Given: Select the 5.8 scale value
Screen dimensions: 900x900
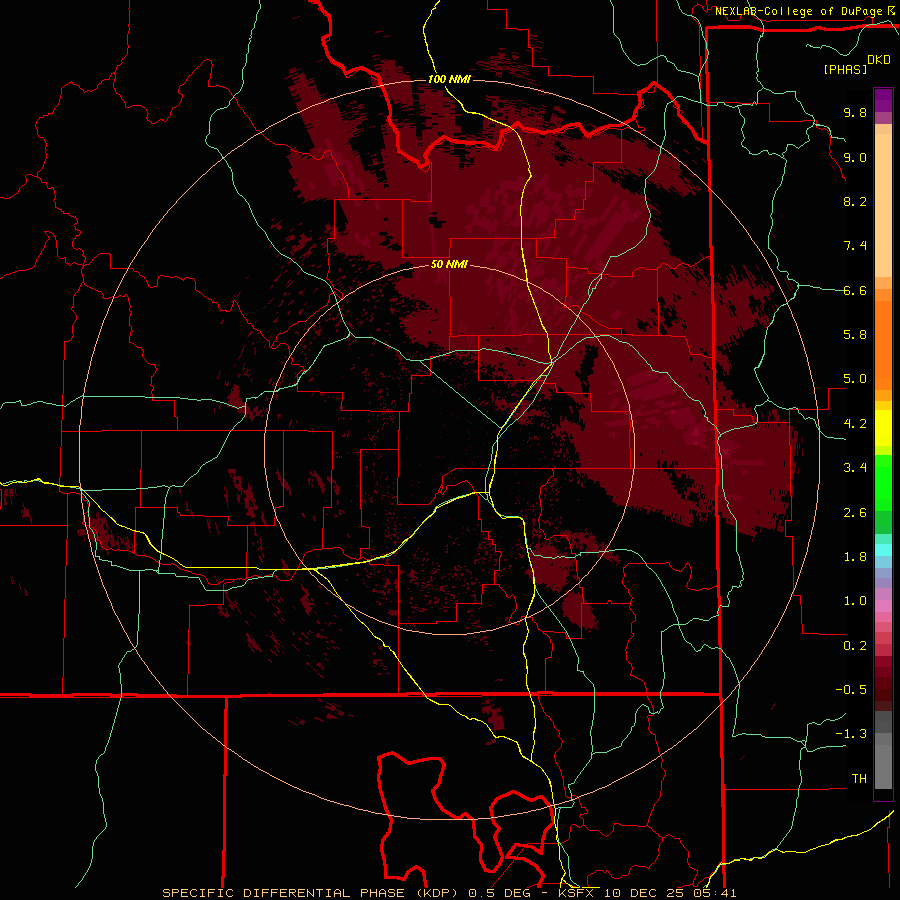Looking at the screenshot, I should [x=855, y=335].
